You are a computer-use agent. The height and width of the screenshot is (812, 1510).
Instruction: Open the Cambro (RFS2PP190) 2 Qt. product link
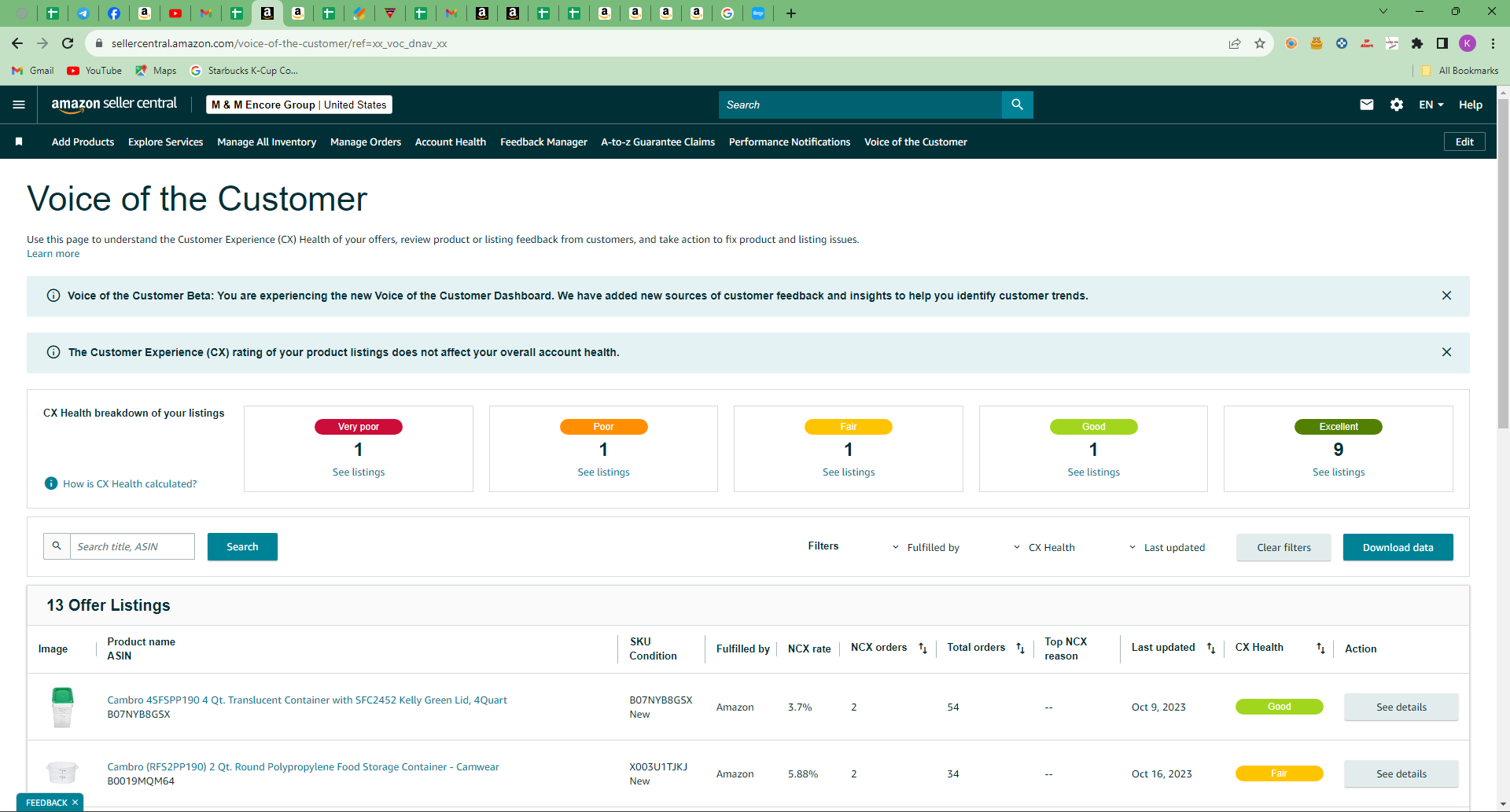point(303,766)
